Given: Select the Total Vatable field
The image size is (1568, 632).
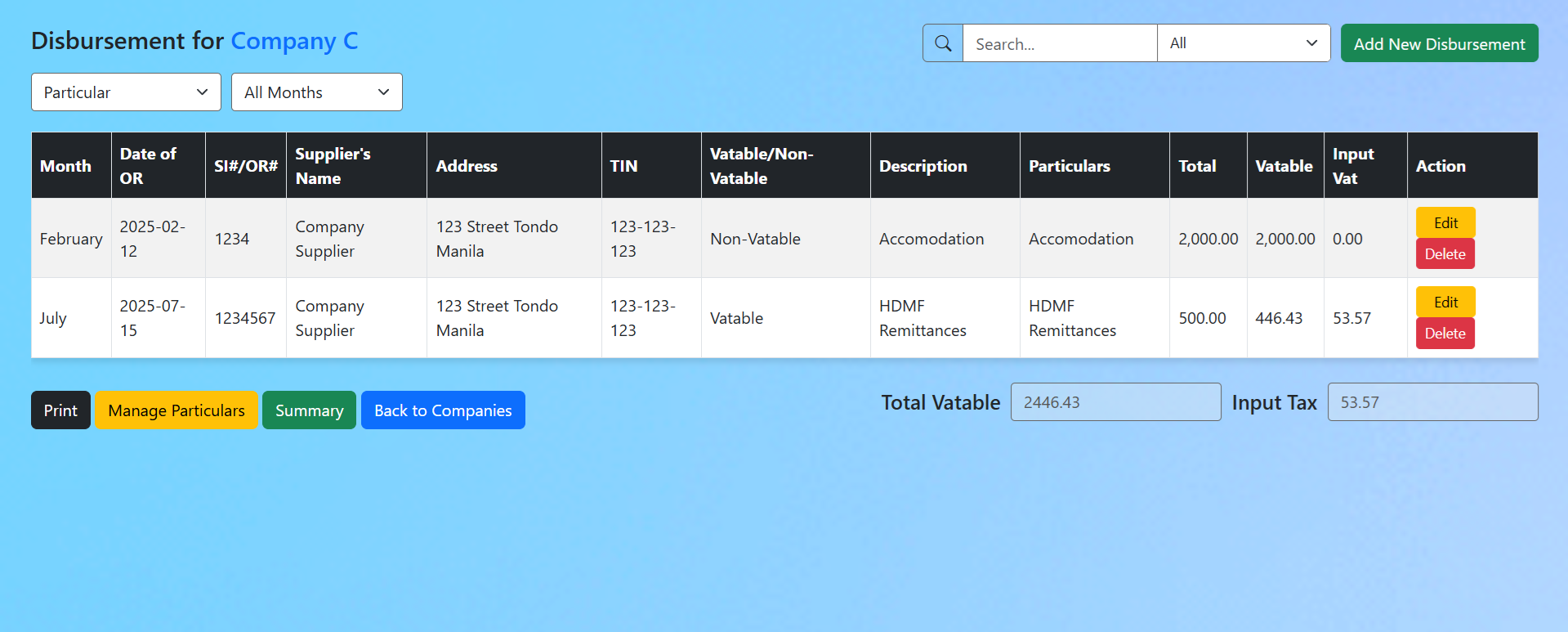Looking at the screenshot, I should pos(1115,402).
